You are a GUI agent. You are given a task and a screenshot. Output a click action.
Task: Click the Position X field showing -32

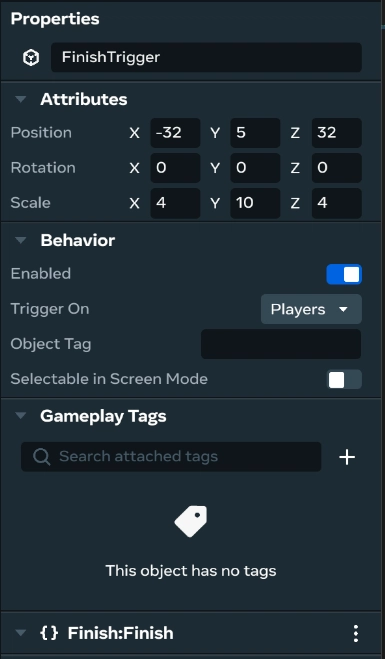[175, 133]
